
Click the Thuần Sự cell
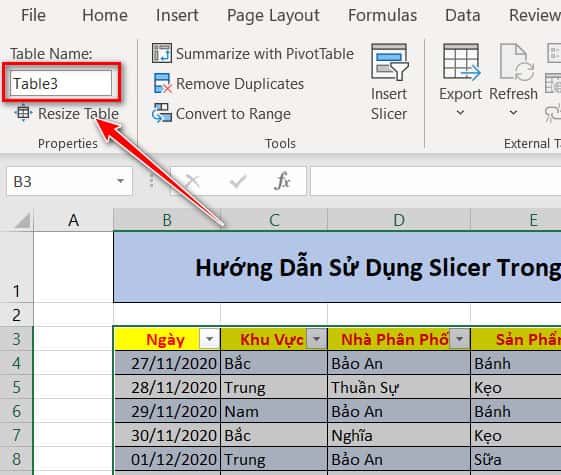coord(399,387)
